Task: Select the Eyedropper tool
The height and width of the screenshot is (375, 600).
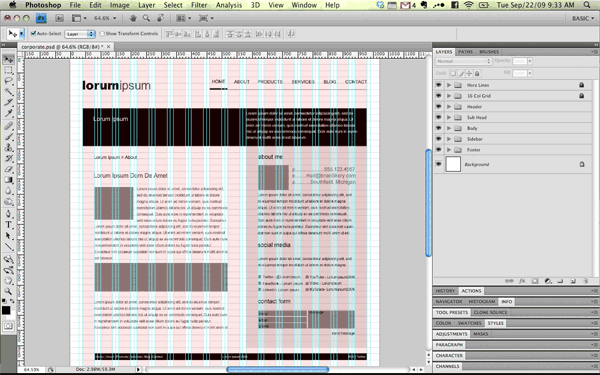Action: [x=8, y=113]
